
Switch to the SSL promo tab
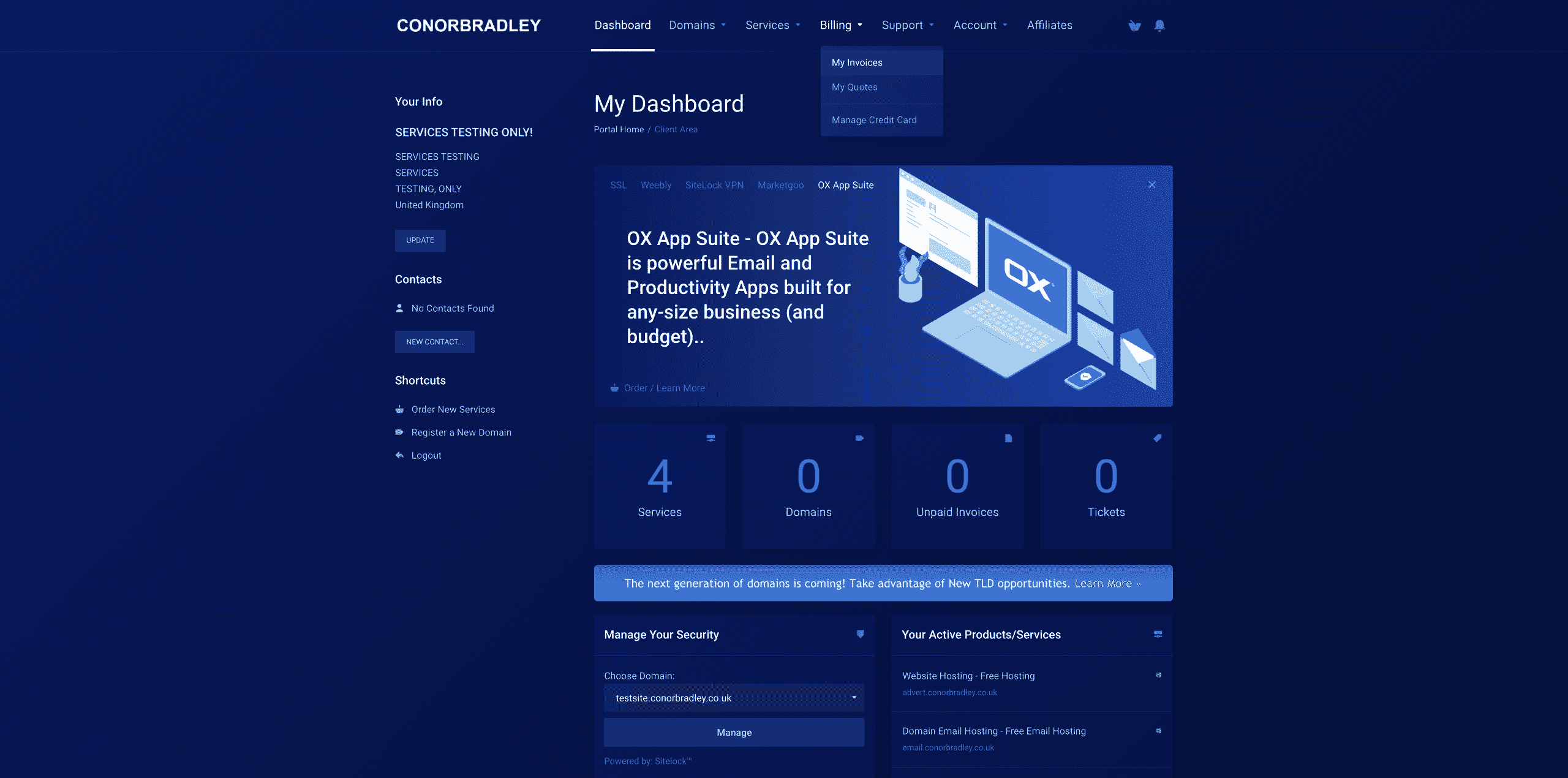point(618,185)
